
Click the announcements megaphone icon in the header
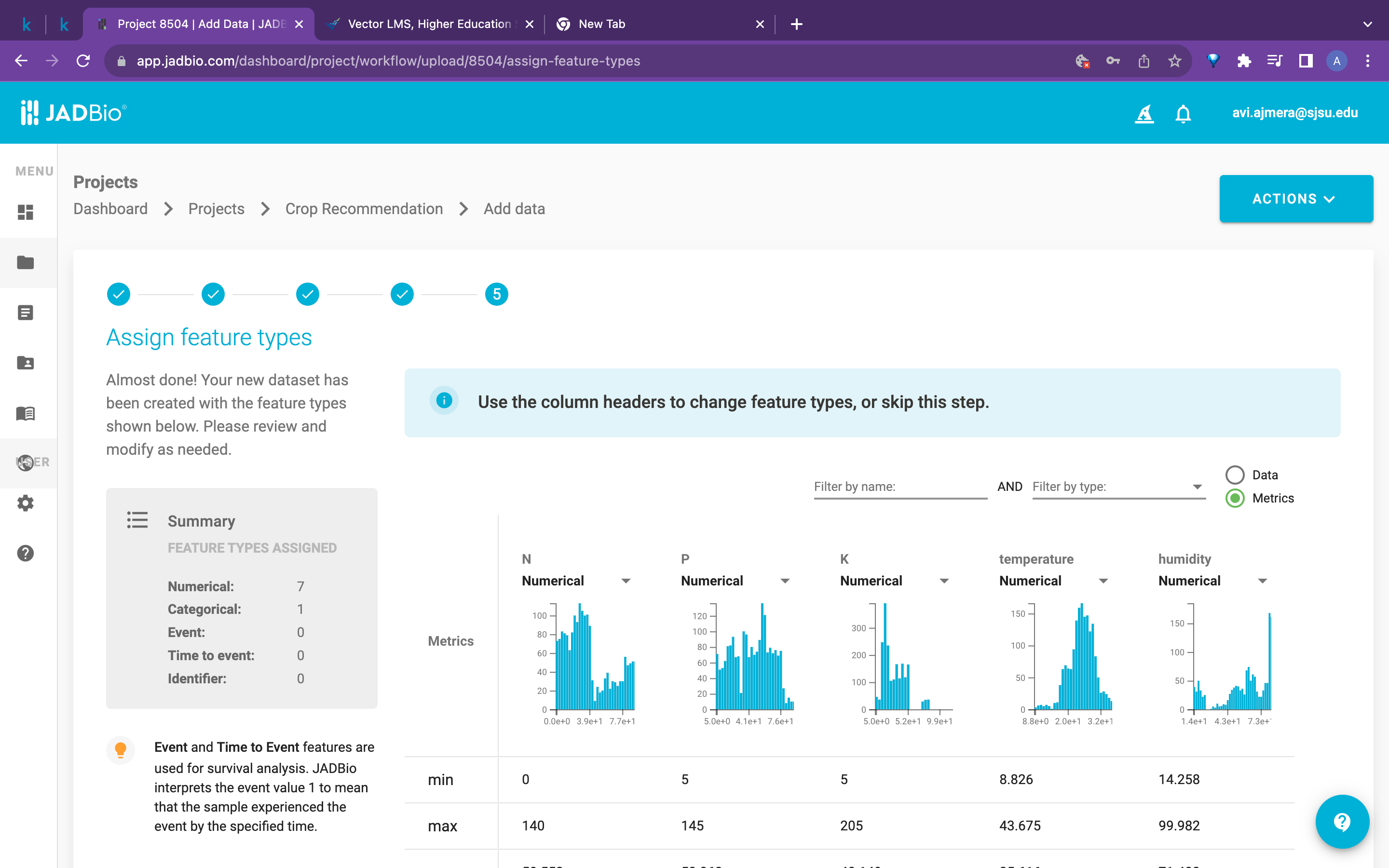1144,113
